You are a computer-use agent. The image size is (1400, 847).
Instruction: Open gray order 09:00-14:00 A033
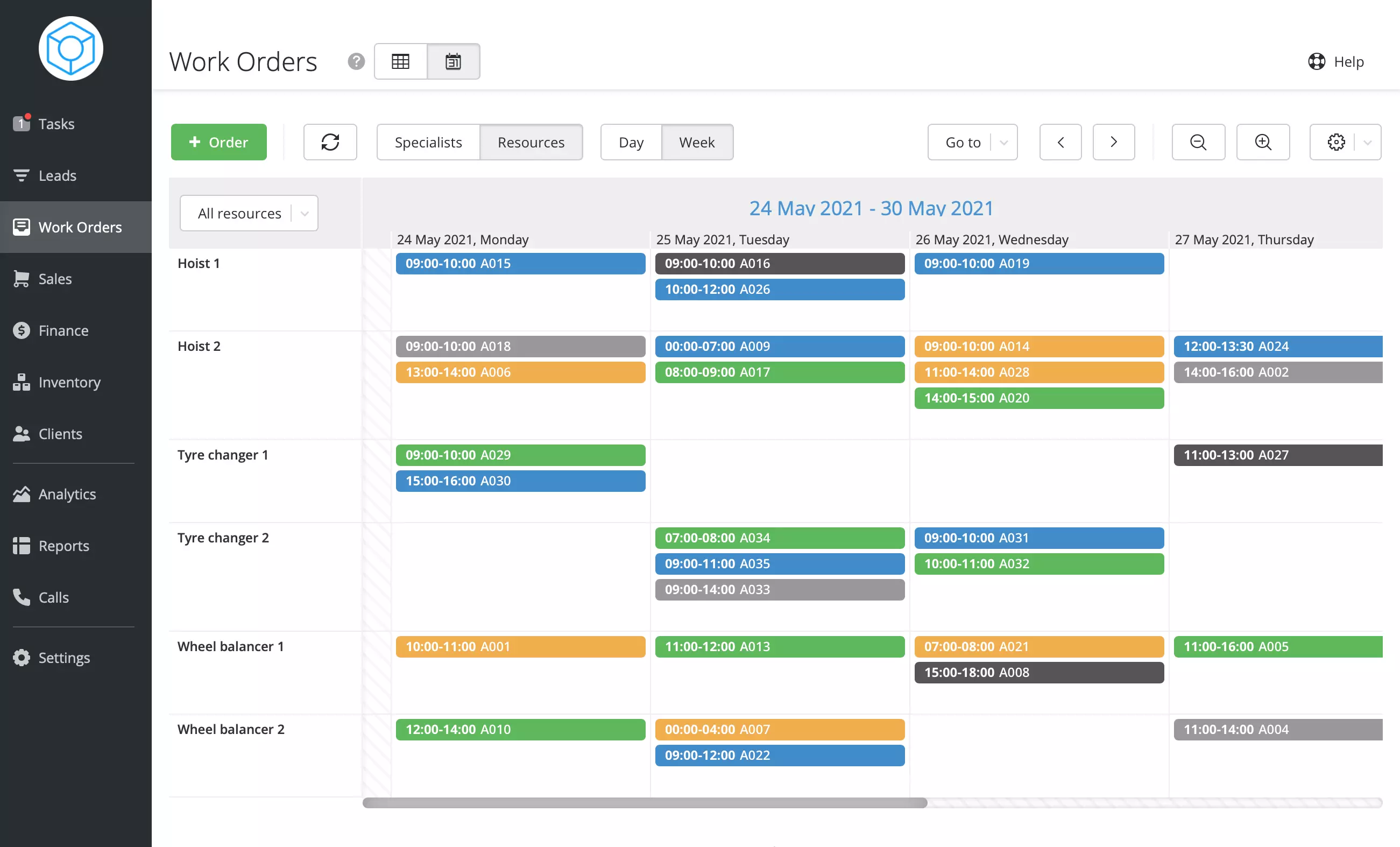pos(780,590)
